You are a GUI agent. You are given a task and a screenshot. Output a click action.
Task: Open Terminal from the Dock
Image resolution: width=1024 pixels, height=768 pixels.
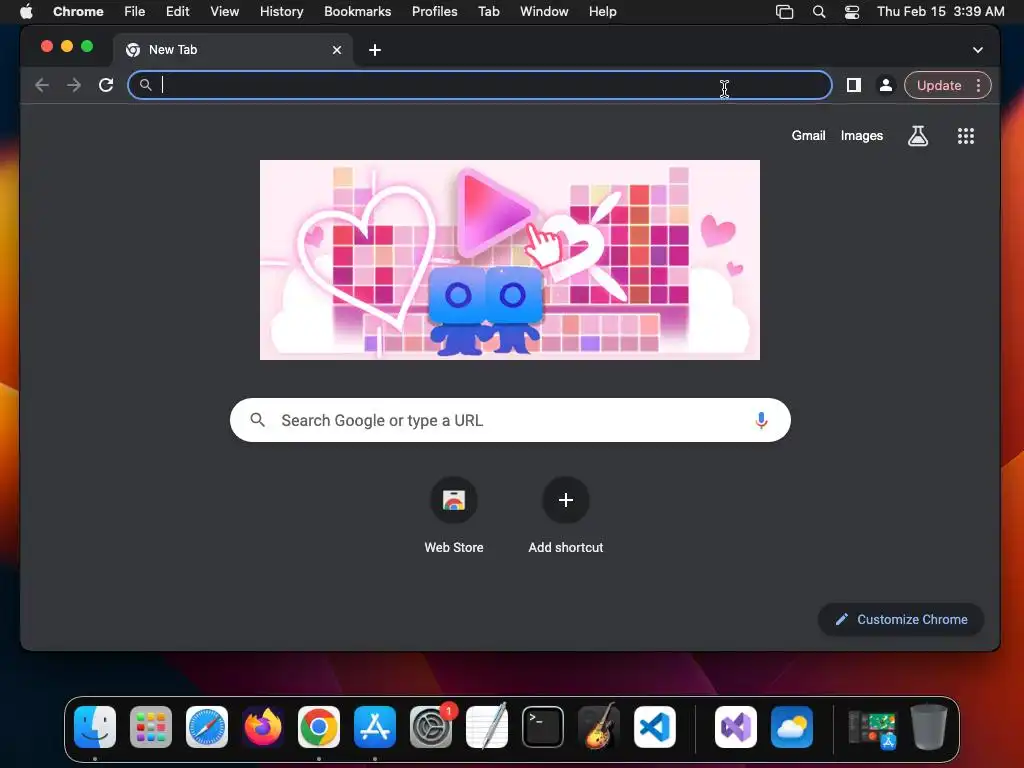point(543,727)
